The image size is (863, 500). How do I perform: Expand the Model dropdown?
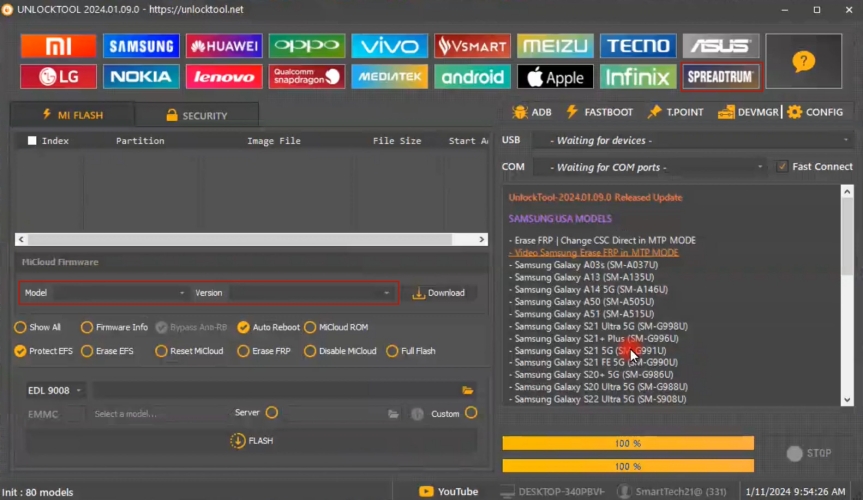click(x=120, y=293)
